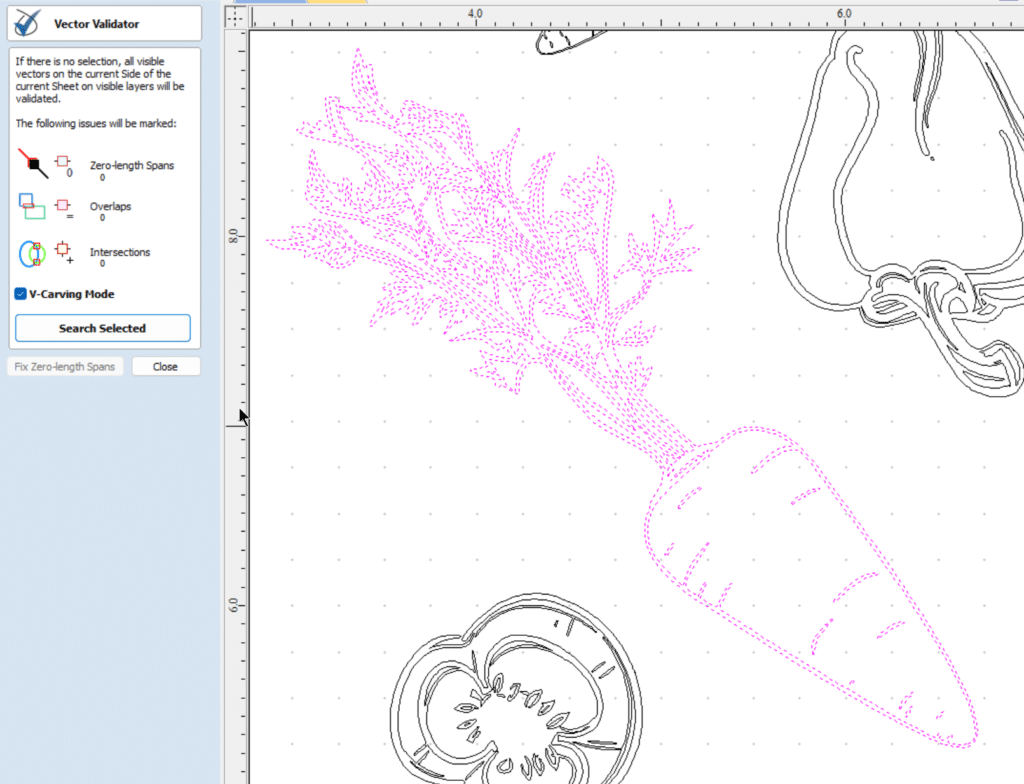Toggle the V-Carving Mode checkbox
Image resolution: width=1024 pixels, height=784 pixels.
(21, 294)
